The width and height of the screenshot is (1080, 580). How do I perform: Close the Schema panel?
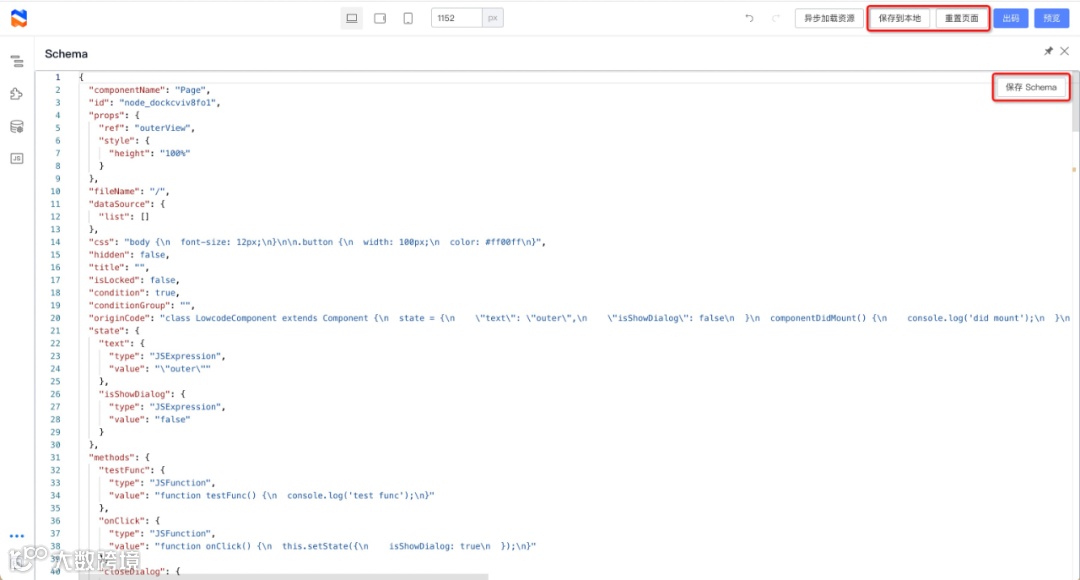1064,51
